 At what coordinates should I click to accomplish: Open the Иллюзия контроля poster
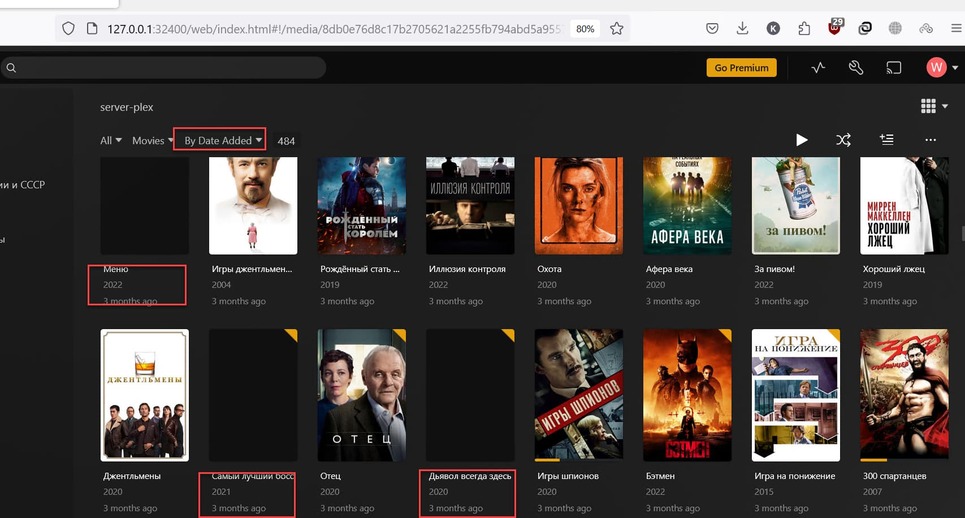click(x=470, y=205)
